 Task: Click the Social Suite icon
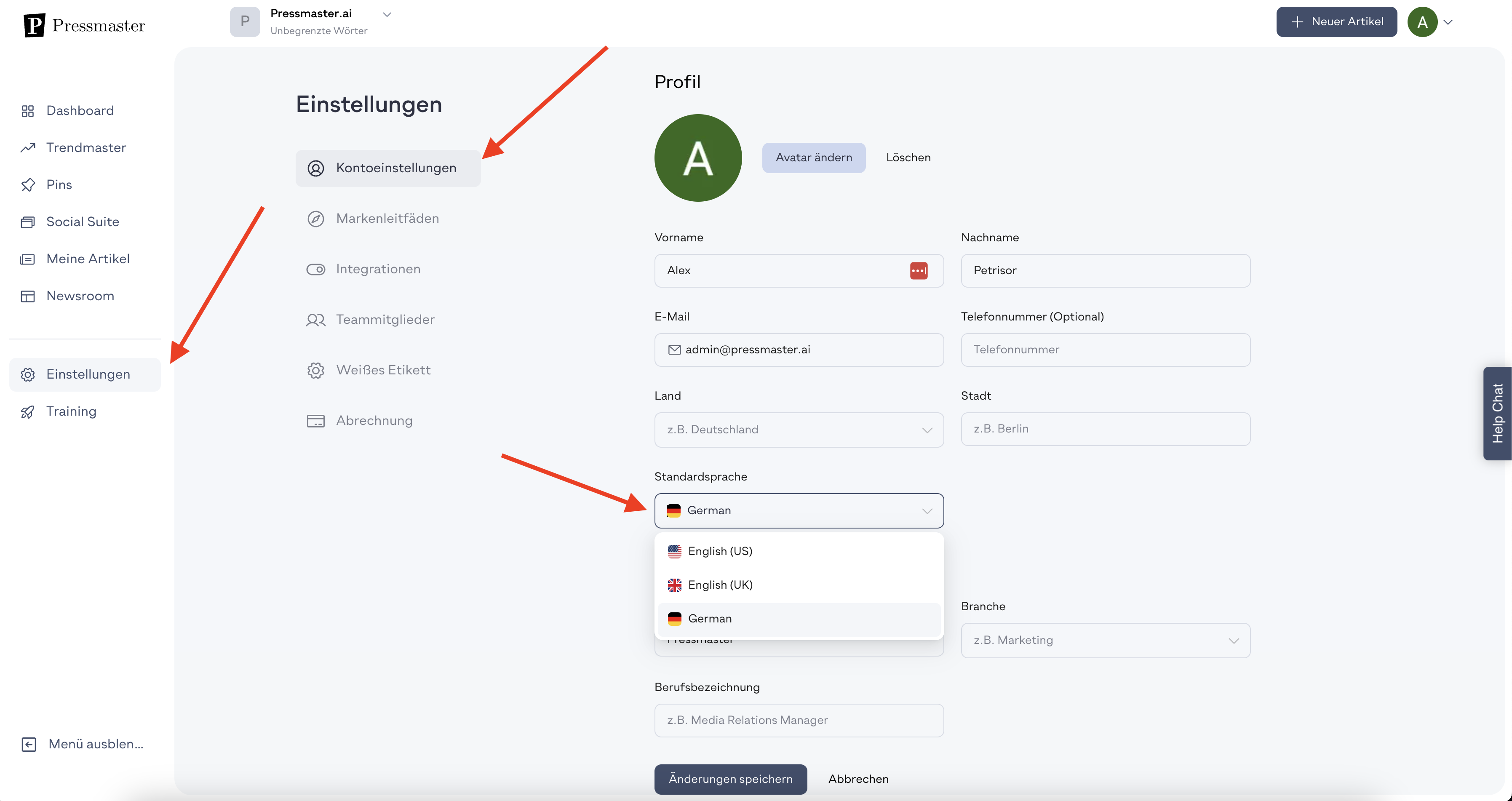[28, 222]
